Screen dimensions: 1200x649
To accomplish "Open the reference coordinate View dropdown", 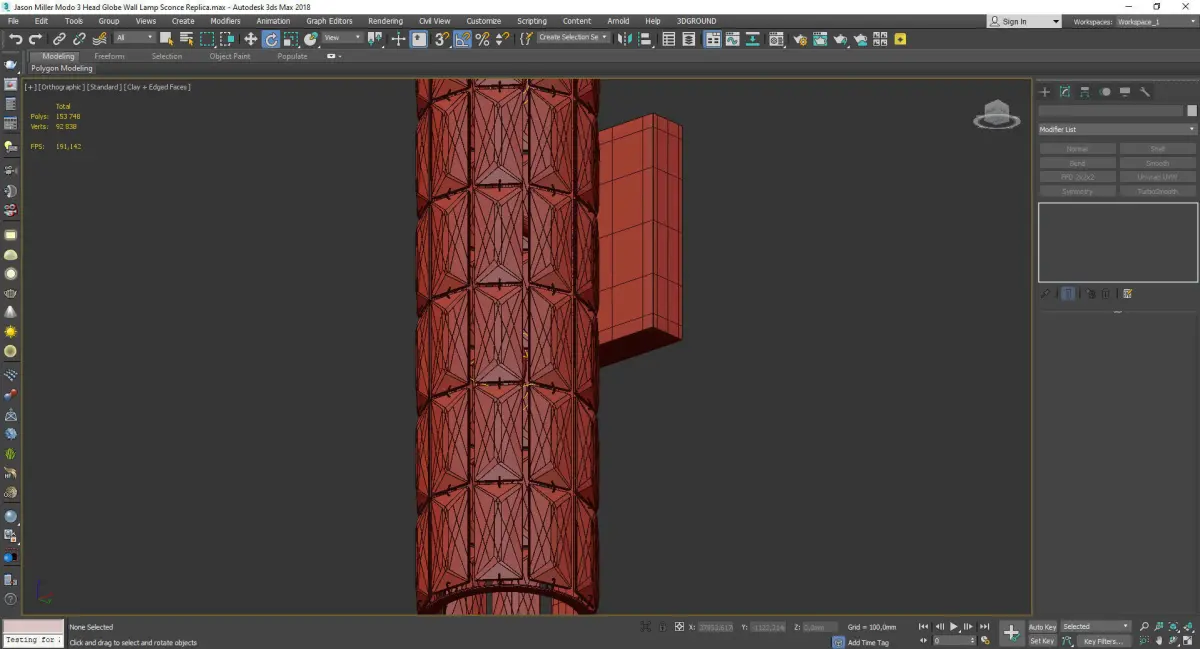I will [x=342, y=38].
